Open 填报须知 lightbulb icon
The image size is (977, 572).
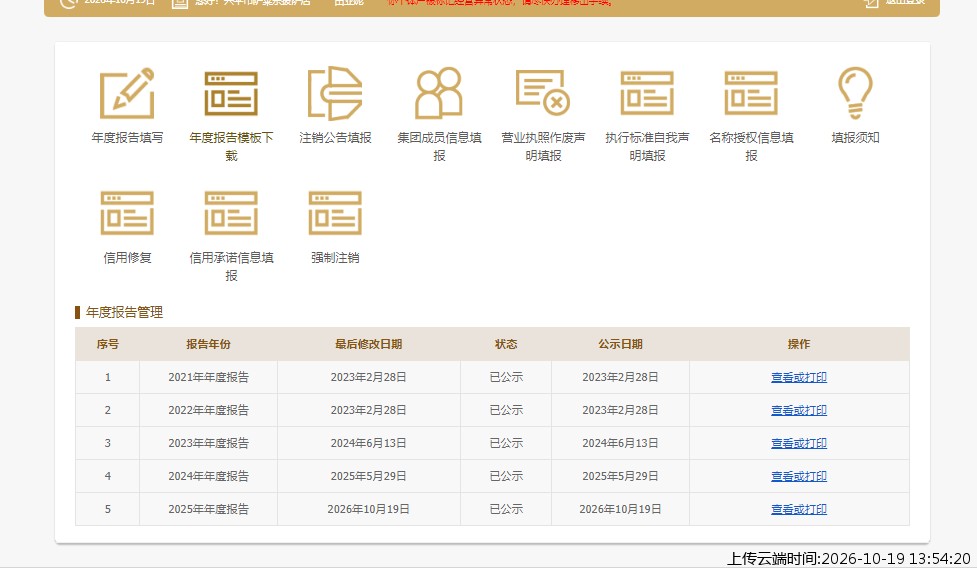click(855, 93)
